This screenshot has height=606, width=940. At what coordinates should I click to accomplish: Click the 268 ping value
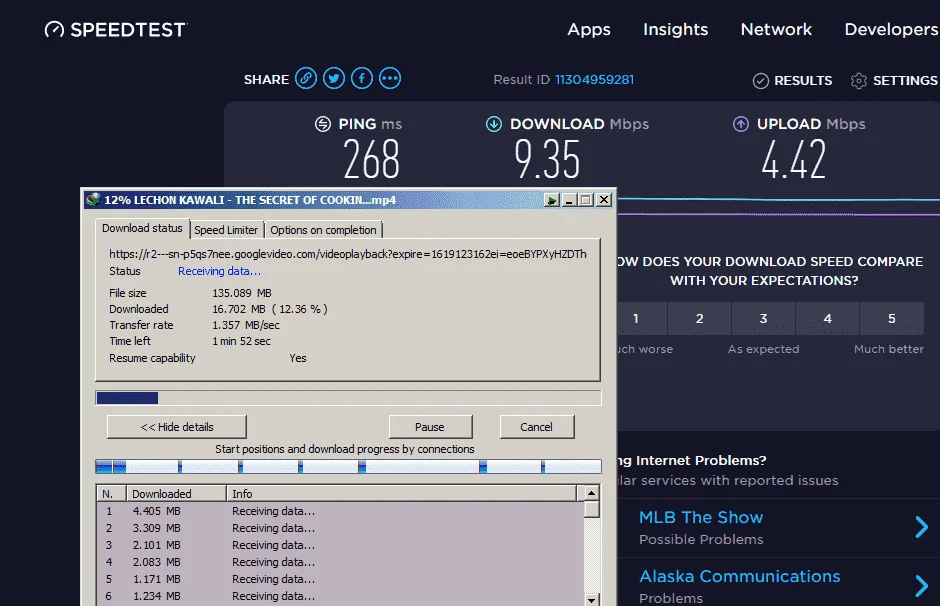(371, 159)
